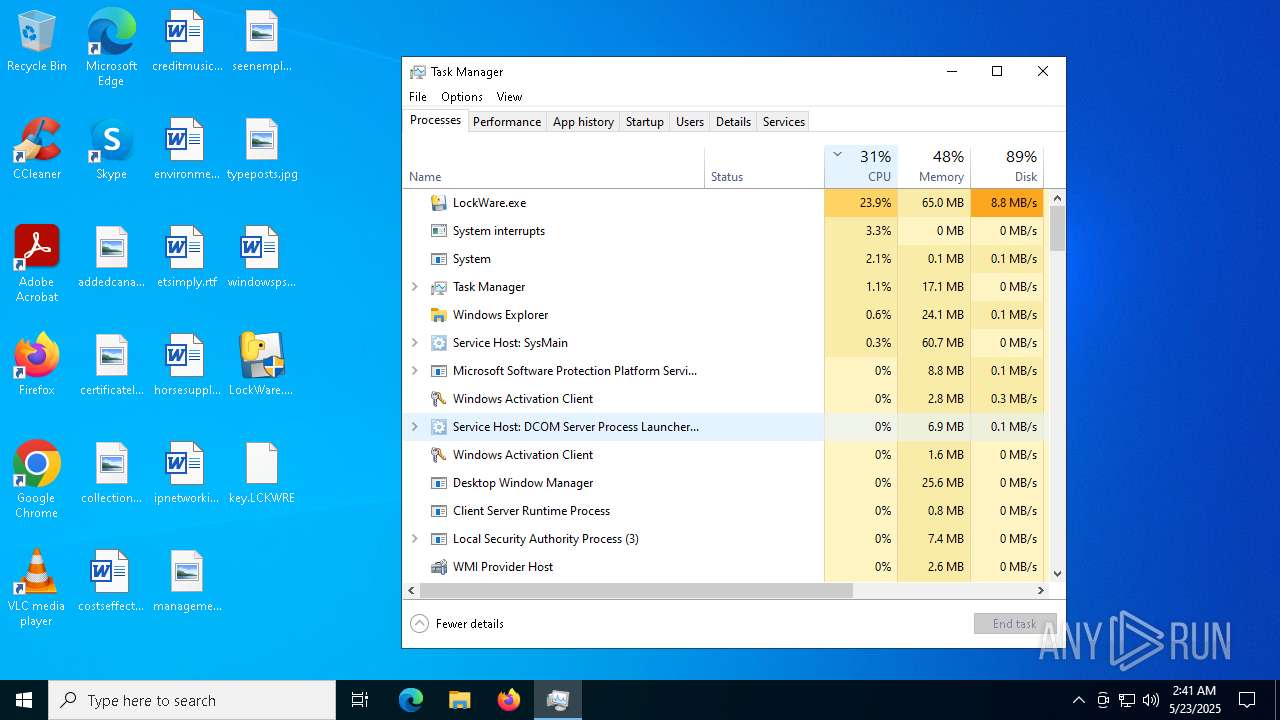Click the Desktop Window Manager process icon
This screenshot has height=720, width=1280.
(438, 483)
